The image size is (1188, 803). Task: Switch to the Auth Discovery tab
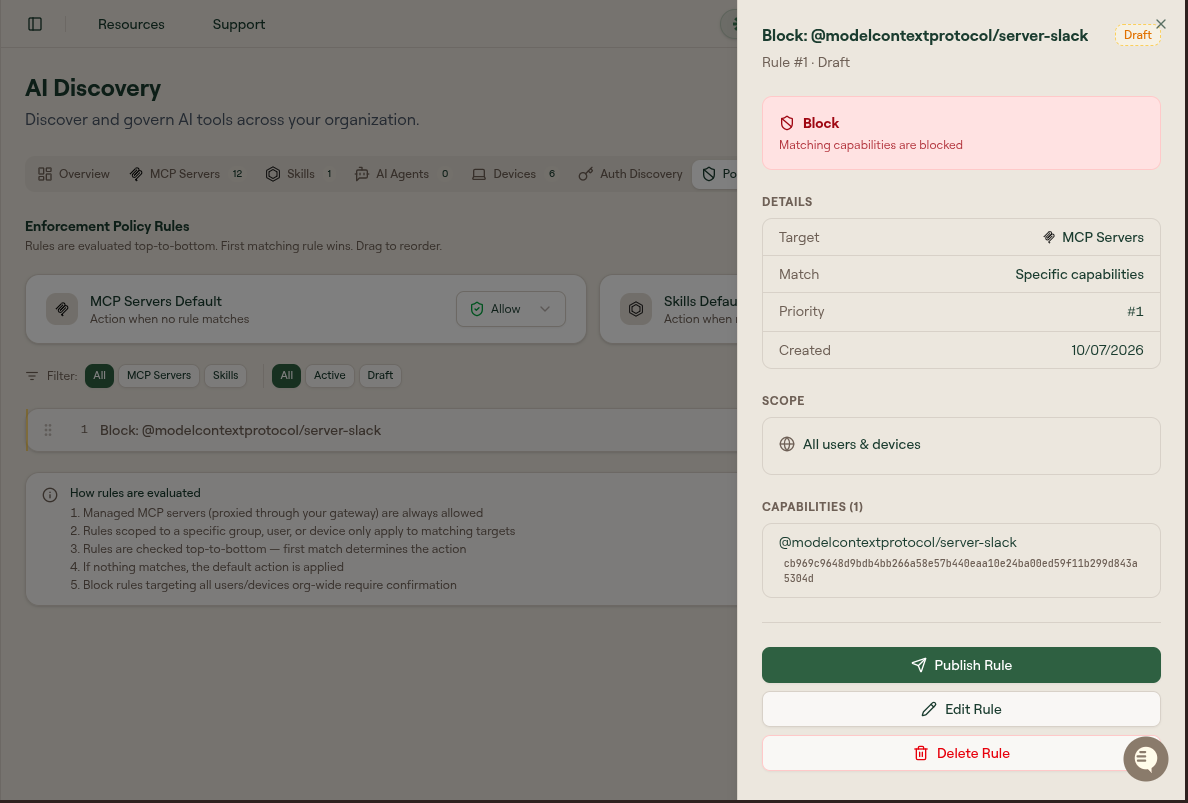630,174
